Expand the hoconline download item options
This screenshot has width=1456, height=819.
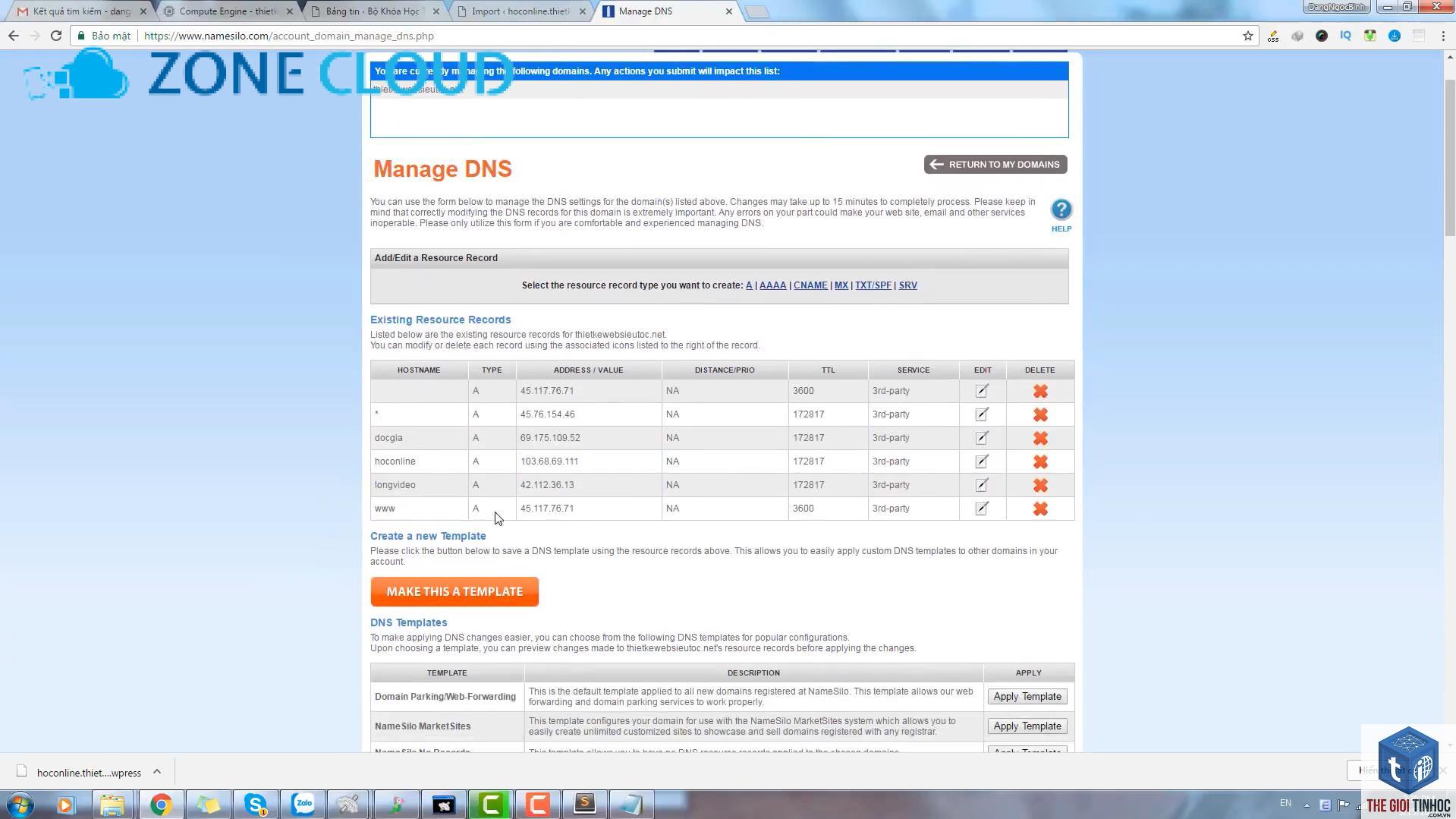pyautogui.click(x=157, y=772)
